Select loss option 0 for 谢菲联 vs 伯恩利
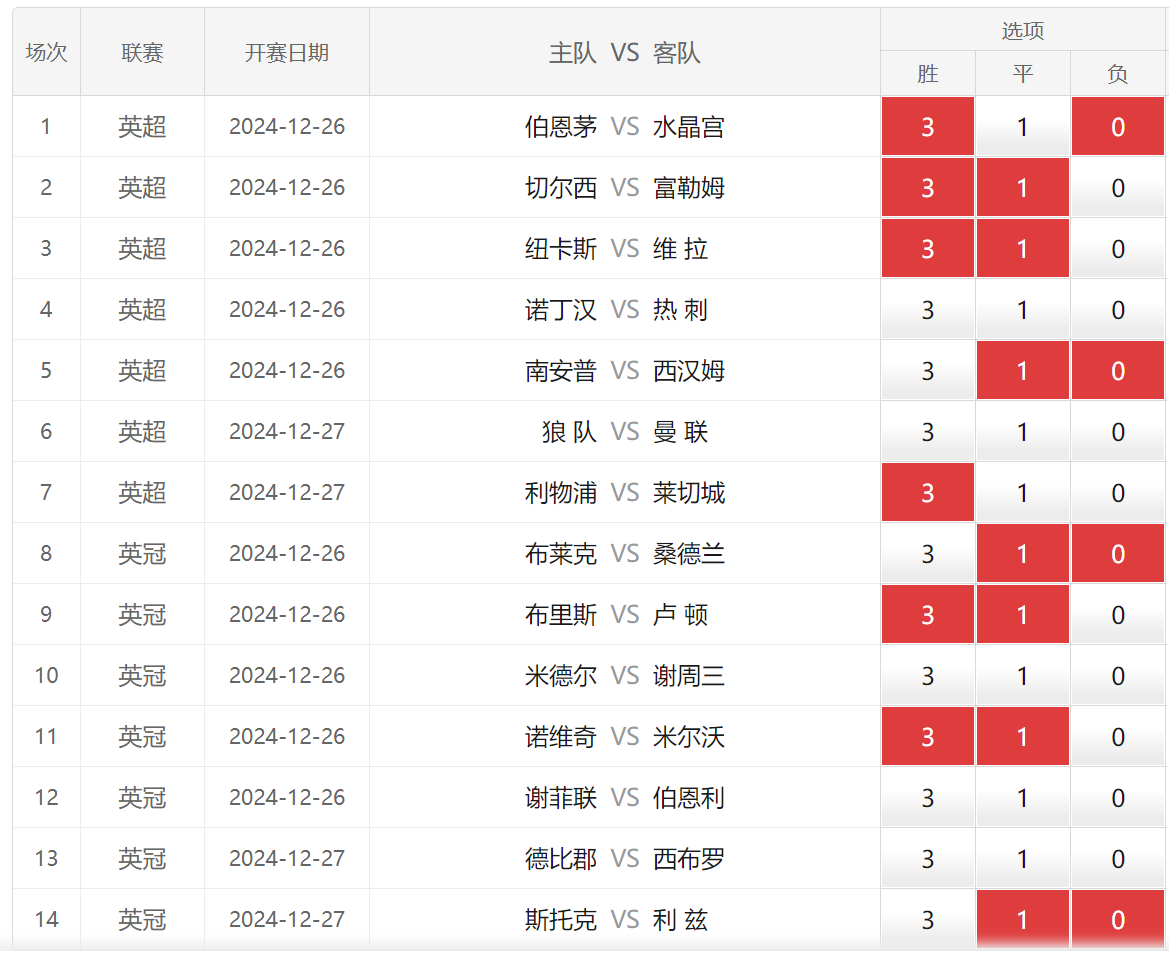 point(1118,798)
